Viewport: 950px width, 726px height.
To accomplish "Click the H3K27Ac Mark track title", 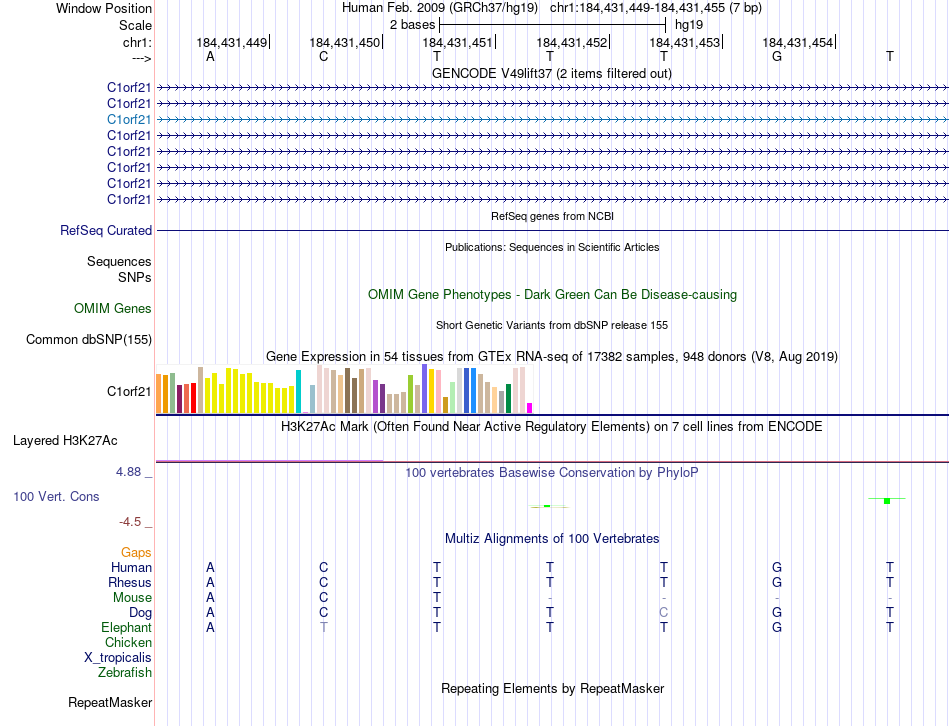I will [552, 427].
